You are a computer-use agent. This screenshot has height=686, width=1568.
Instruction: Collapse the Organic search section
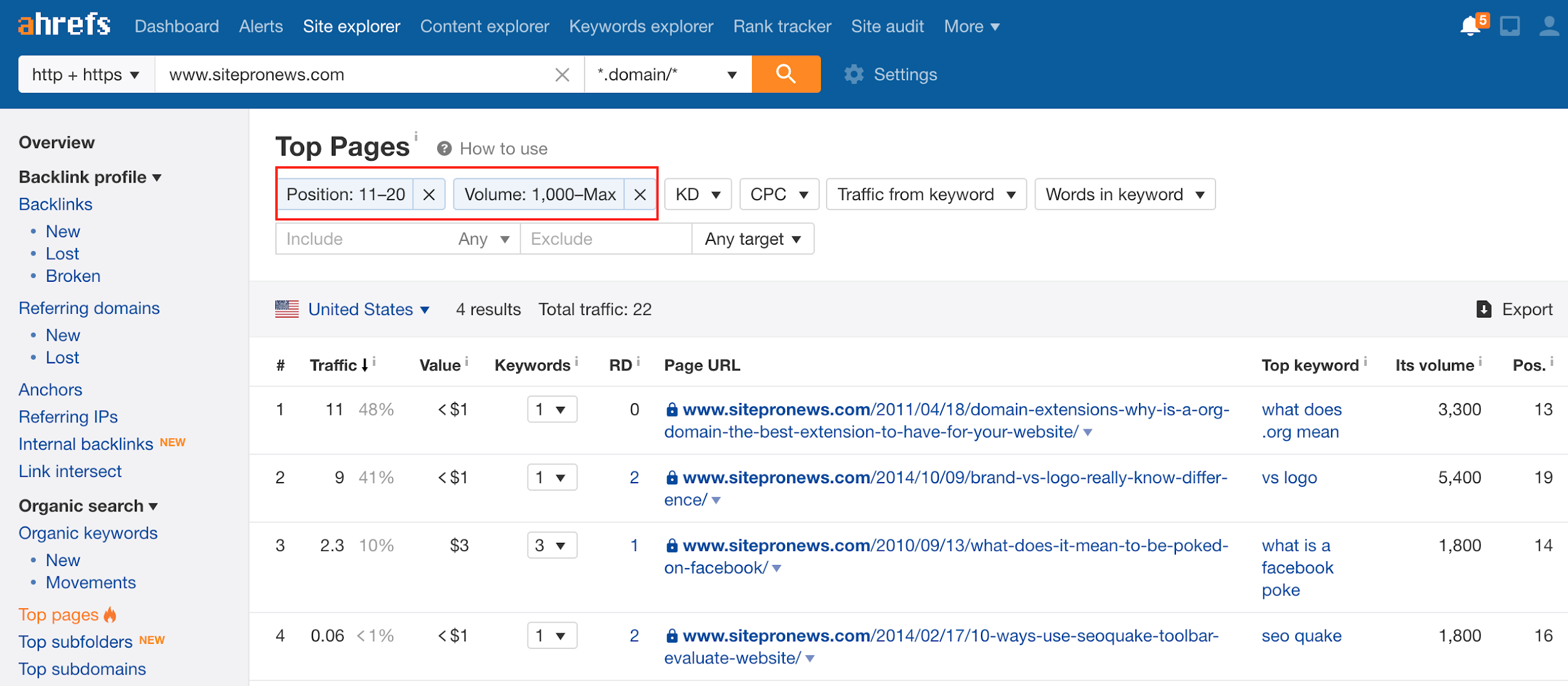pyautogui.click(x=88, y=506)
